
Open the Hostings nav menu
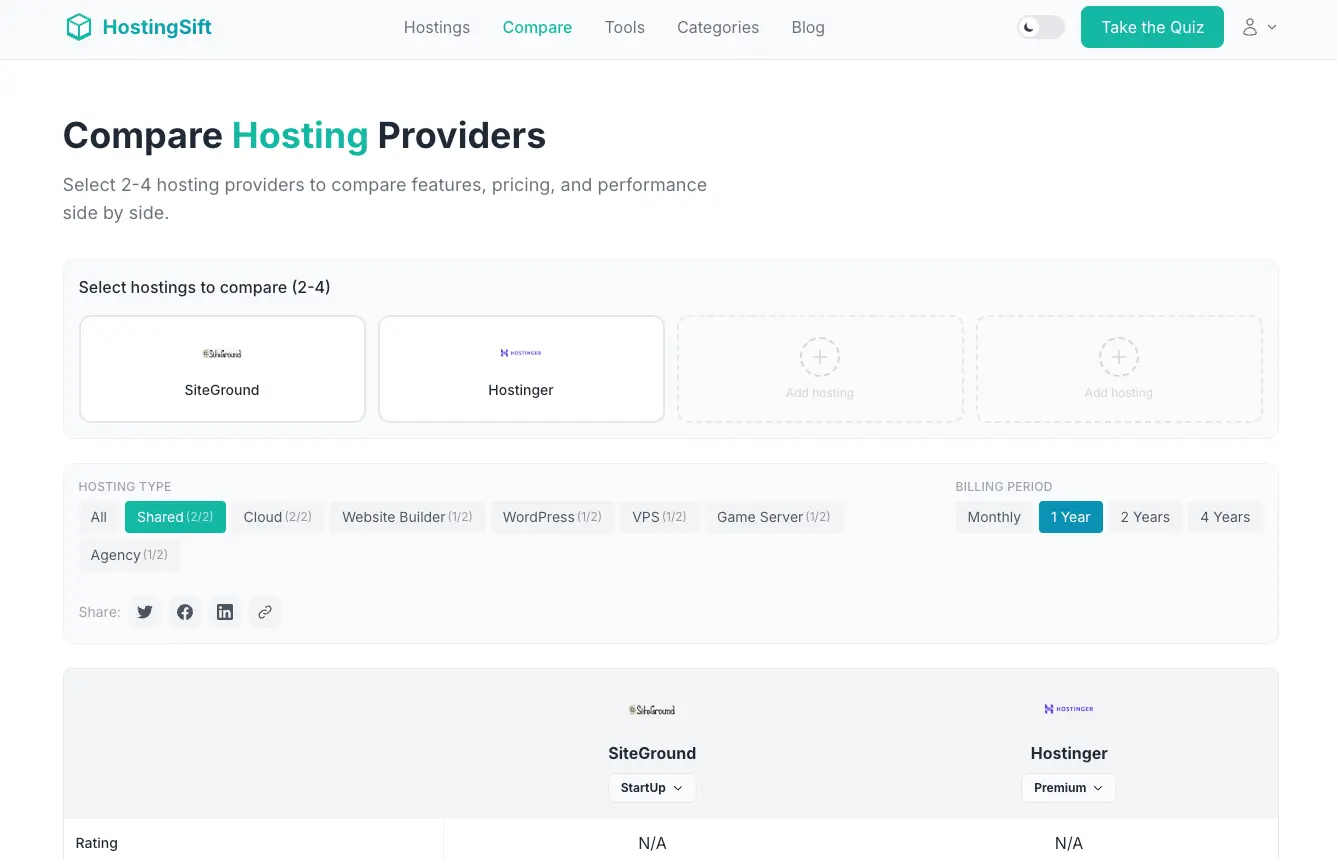point(437,28)
